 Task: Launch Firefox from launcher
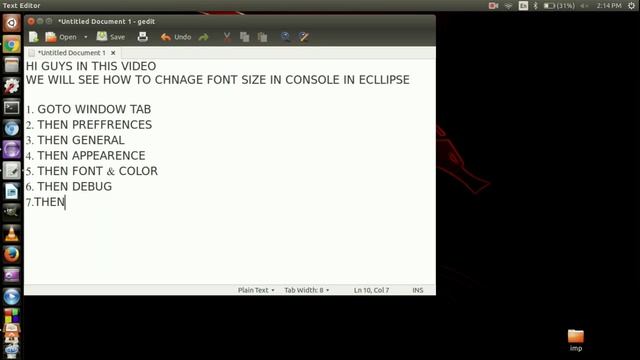[x=11, y=255]
